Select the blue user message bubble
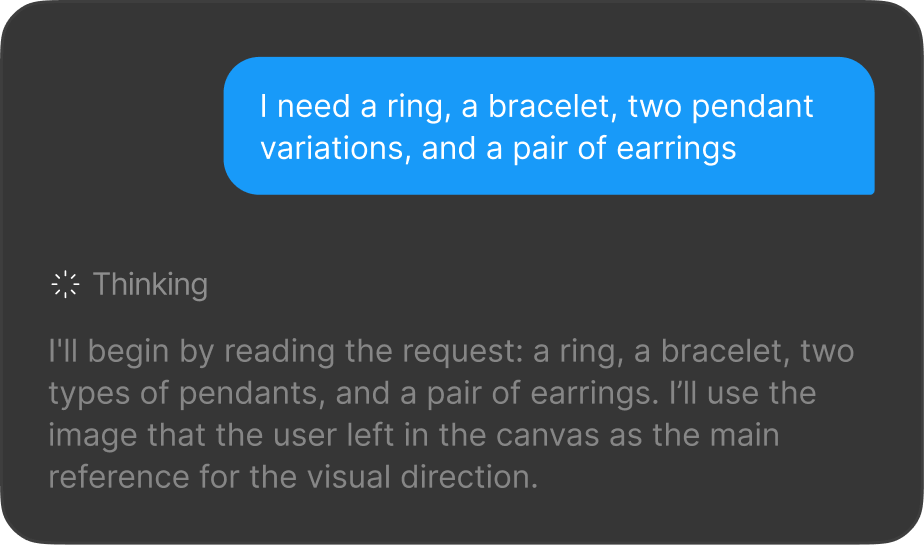 [549, 125]
